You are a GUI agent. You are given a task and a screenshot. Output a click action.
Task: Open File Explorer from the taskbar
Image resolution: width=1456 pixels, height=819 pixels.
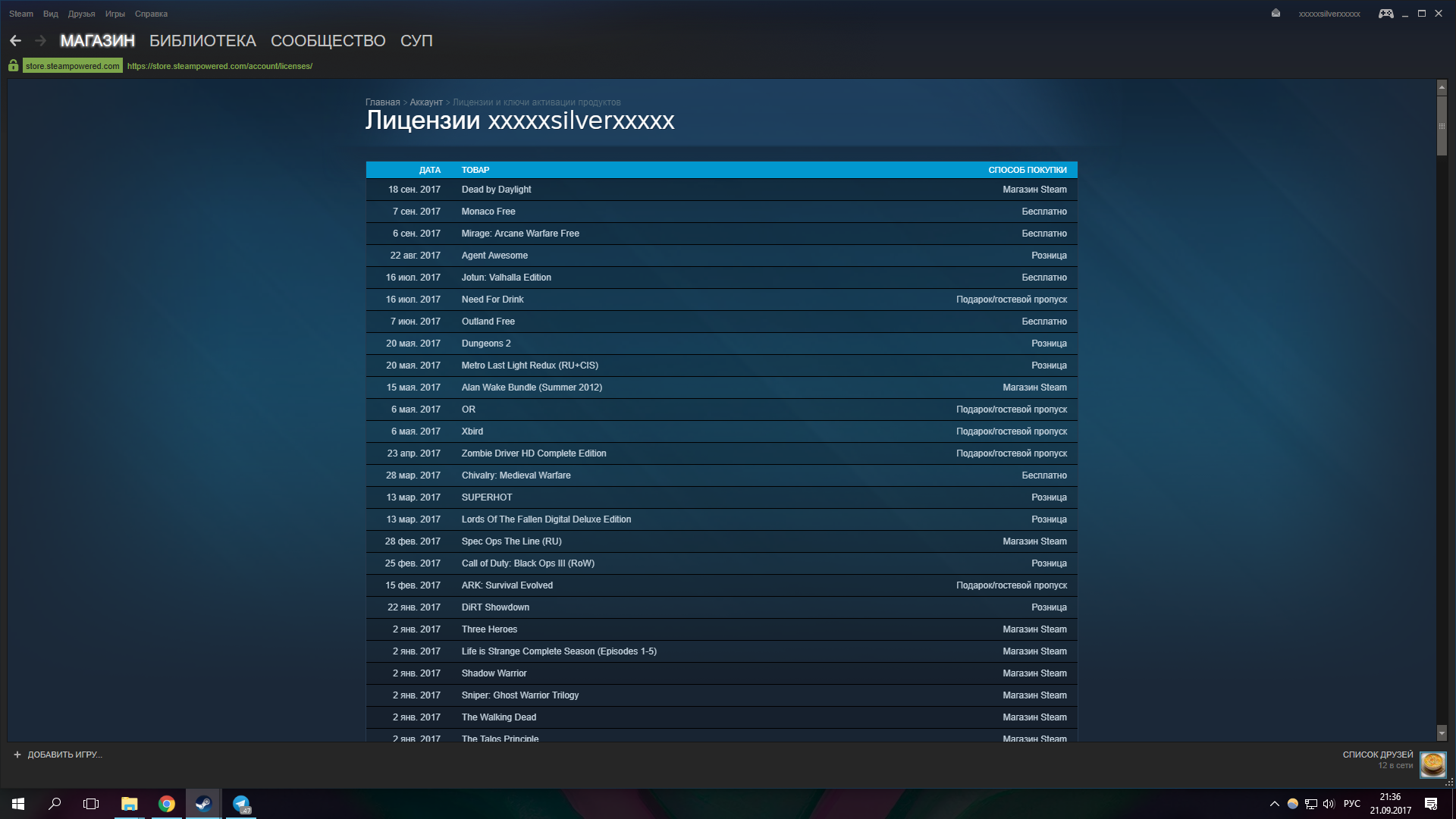pos(129,804)
